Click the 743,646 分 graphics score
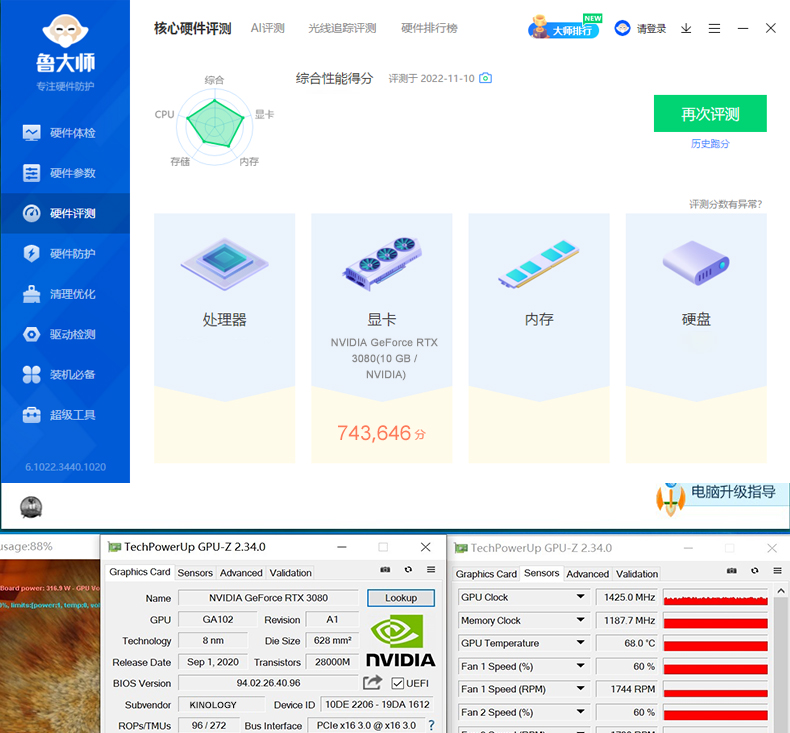This screenshot has height=733, width=790. click(381, 433)
